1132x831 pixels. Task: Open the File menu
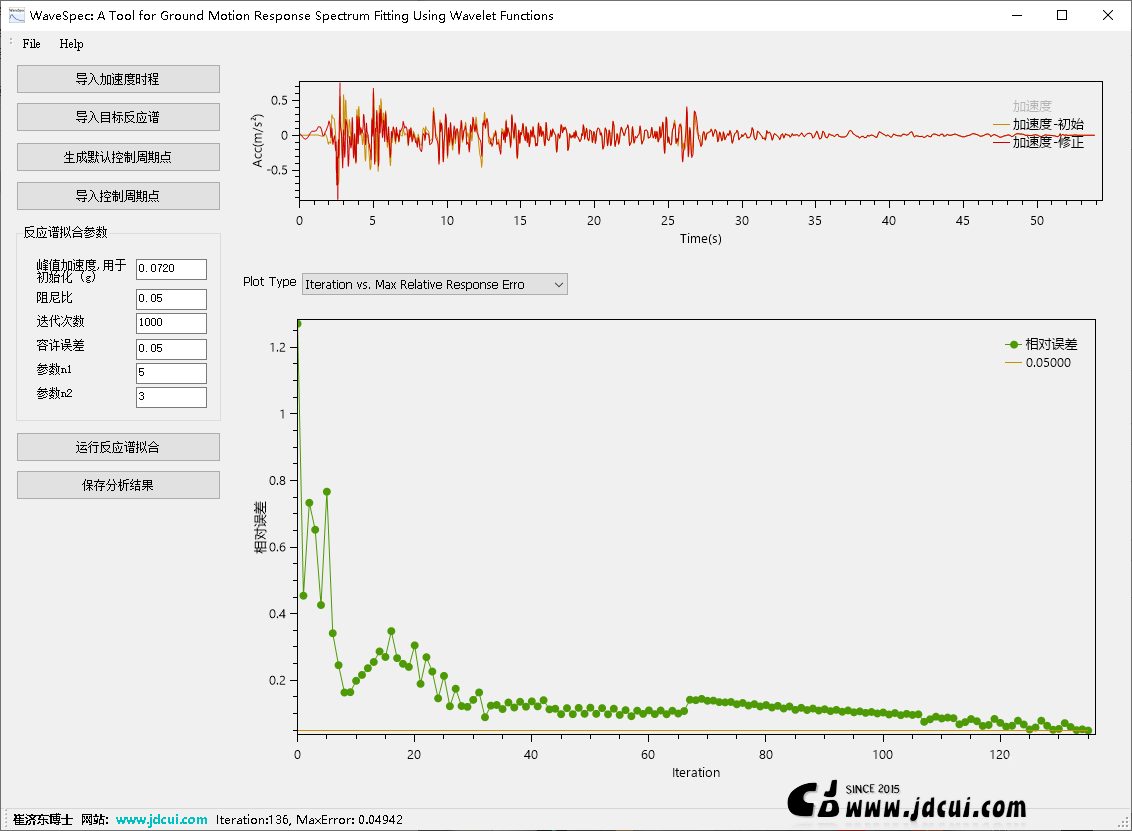click(32, 44)
